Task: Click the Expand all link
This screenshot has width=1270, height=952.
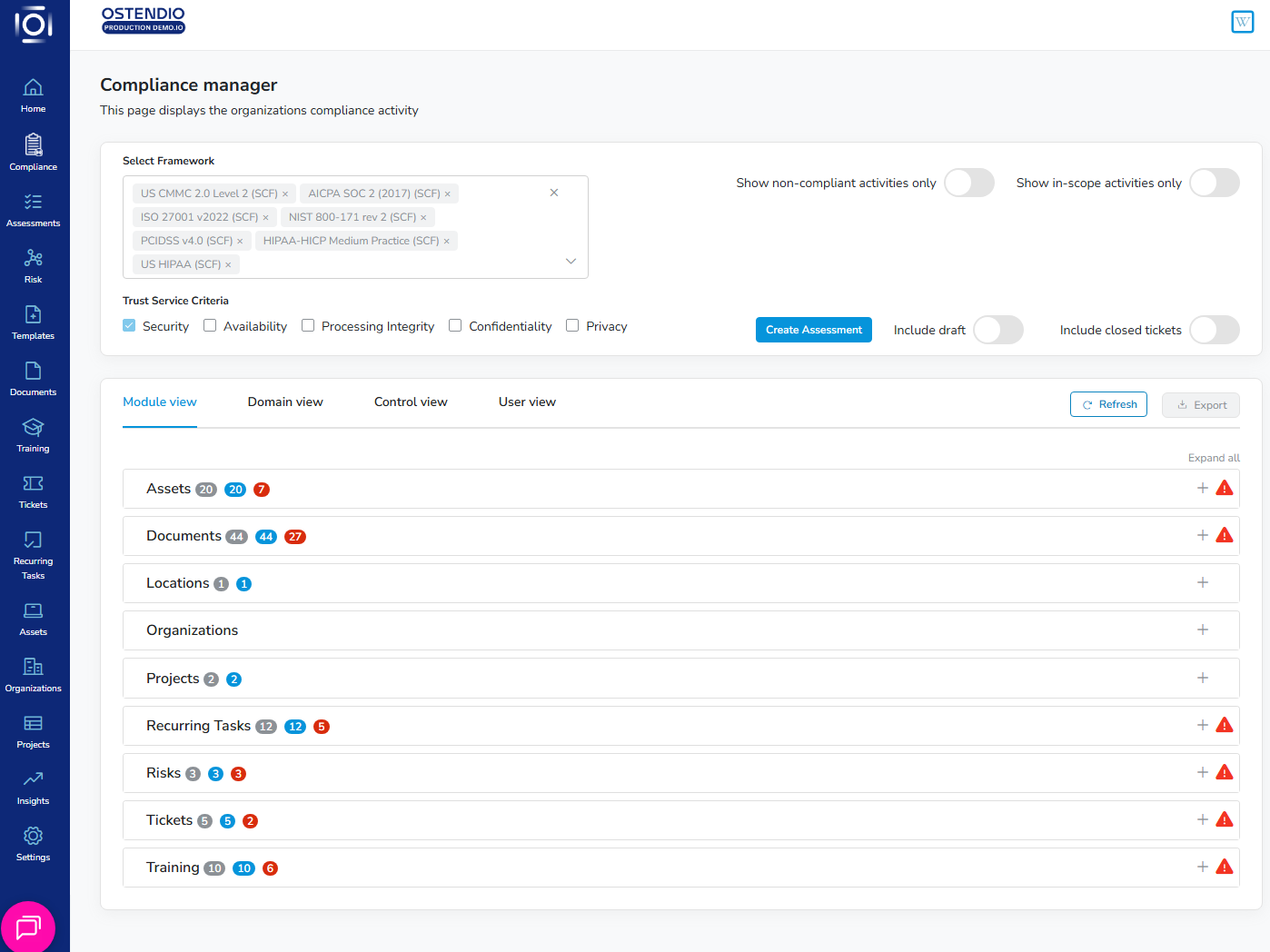Action: click(x=1213, y=458)
